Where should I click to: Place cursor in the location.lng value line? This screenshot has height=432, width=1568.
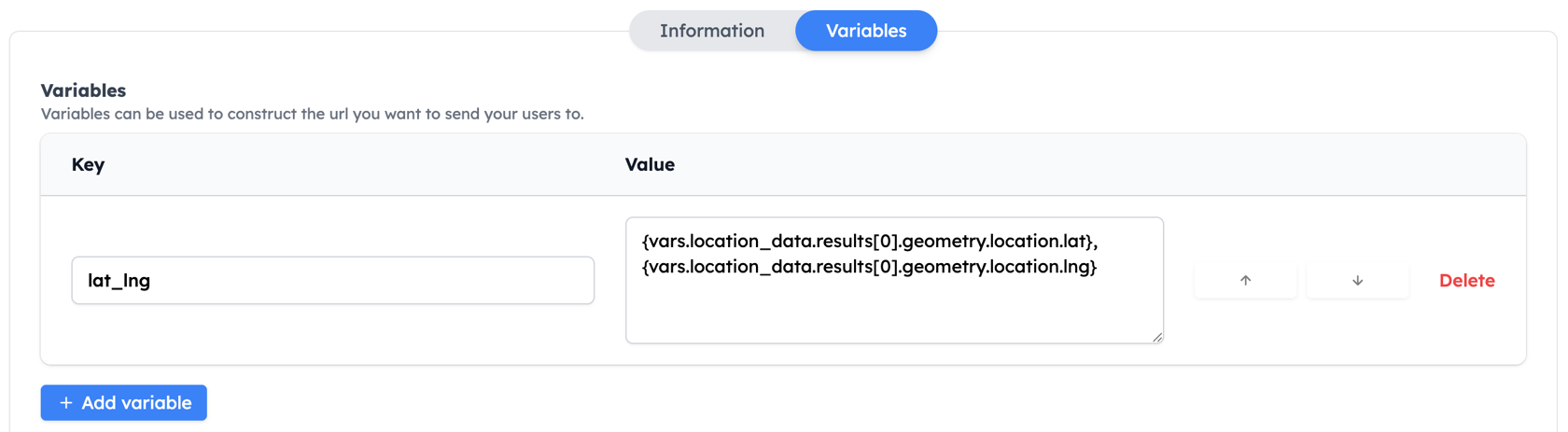click(x=870, y=267)
